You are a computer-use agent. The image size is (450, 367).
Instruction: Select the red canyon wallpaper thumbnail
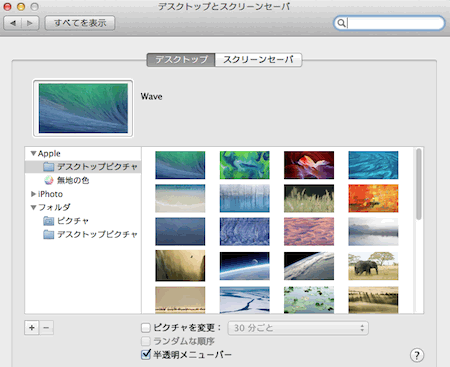click(x=309, y=165)
